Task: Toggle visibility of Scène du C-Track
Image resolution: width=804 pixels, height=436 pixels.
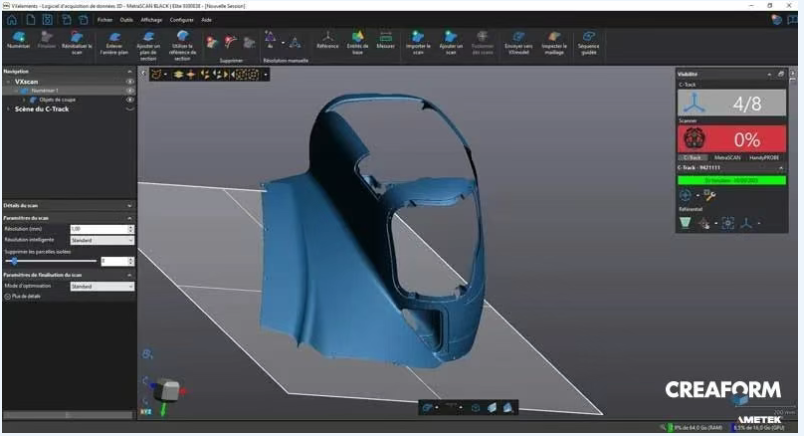Action: click(130, 109)
